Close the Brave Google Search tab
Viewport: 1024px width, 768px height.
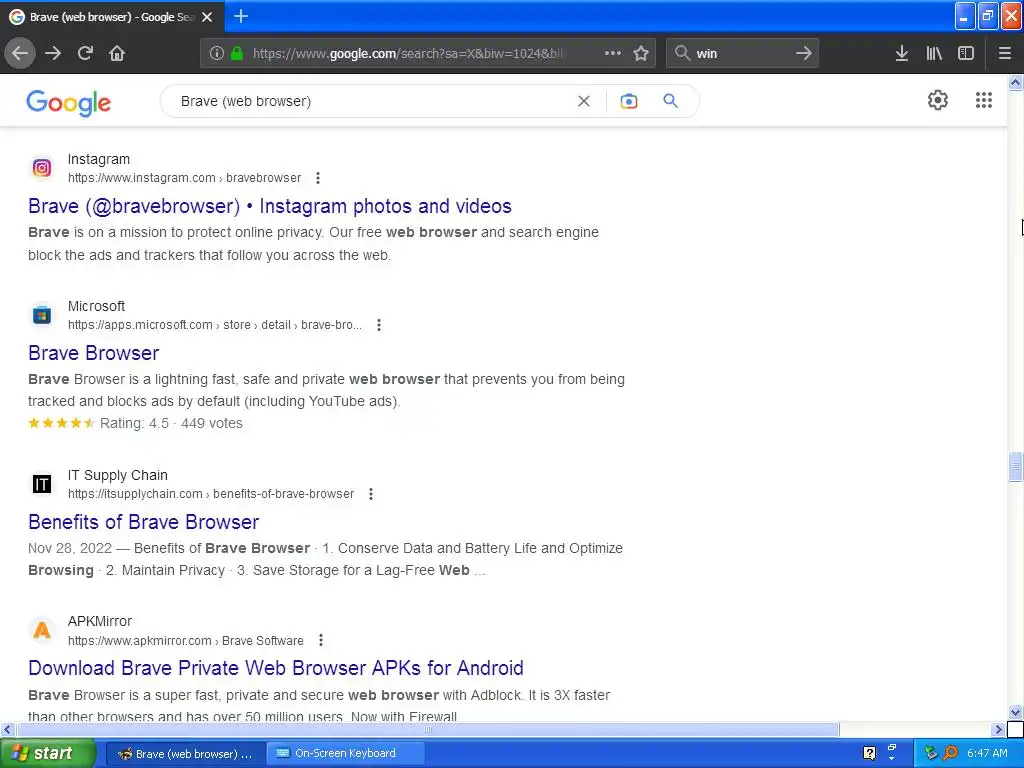pos(207,17)
